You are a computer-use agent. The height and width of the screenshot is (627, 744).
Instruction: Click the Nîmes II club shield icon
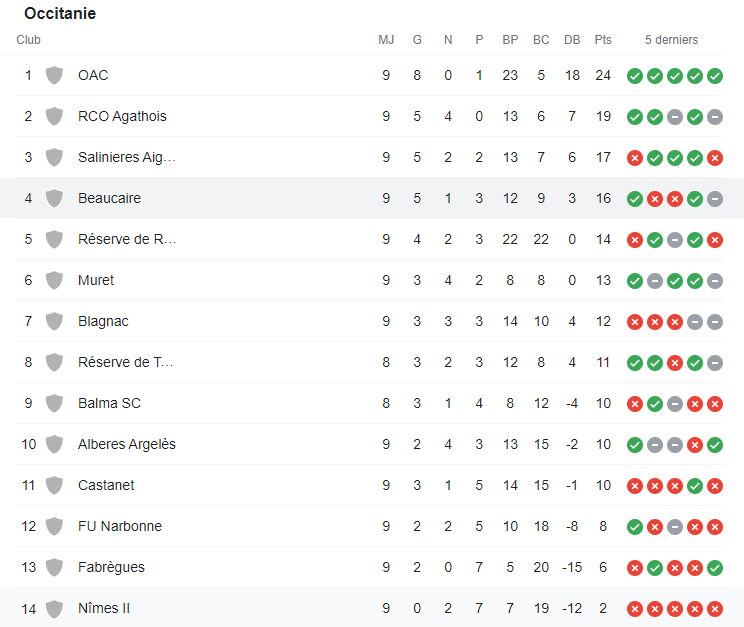tap(54, 608)
